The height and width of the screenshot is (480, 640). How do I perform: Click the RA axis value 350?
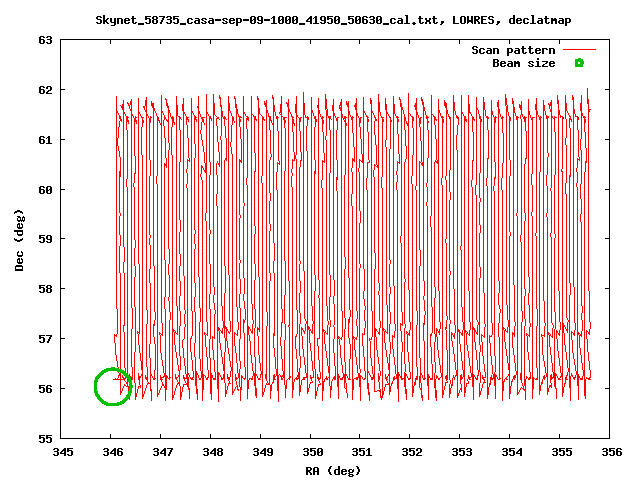click(x=312, y=452)
